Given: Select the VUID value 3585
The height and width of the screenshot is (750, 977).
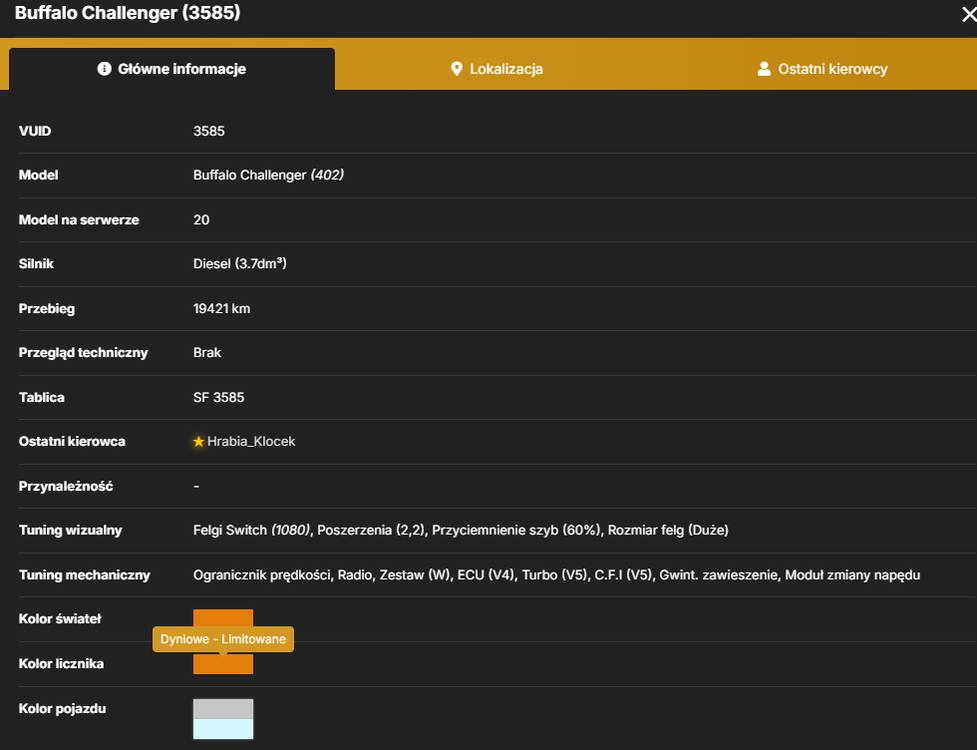Looking at the screenshot, I should coord(209,131).
